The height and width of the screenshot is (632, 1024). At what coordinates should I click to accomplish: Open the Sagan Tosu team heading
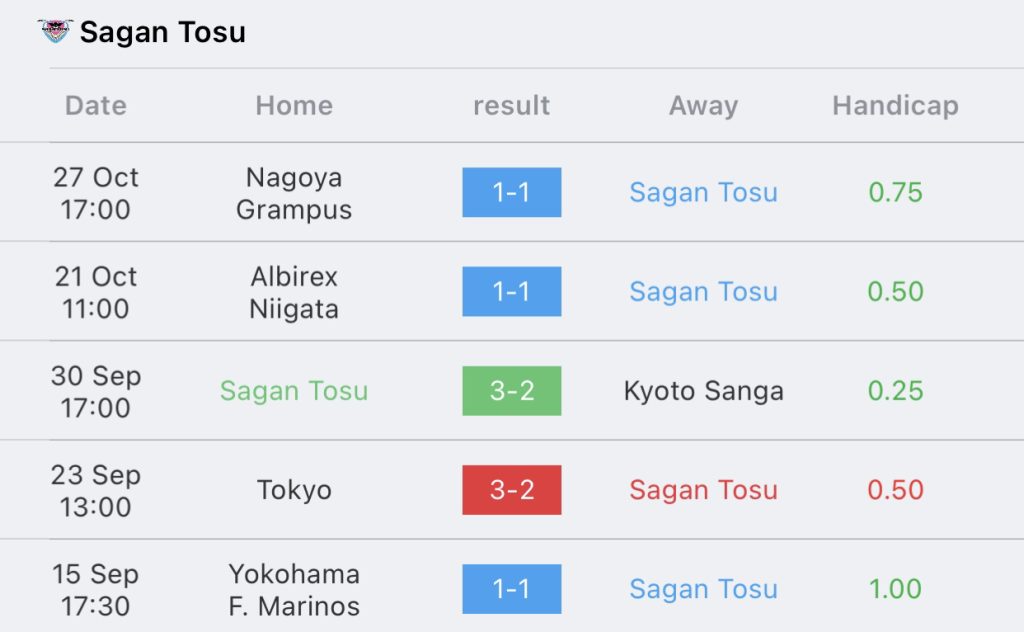point(163,32)
